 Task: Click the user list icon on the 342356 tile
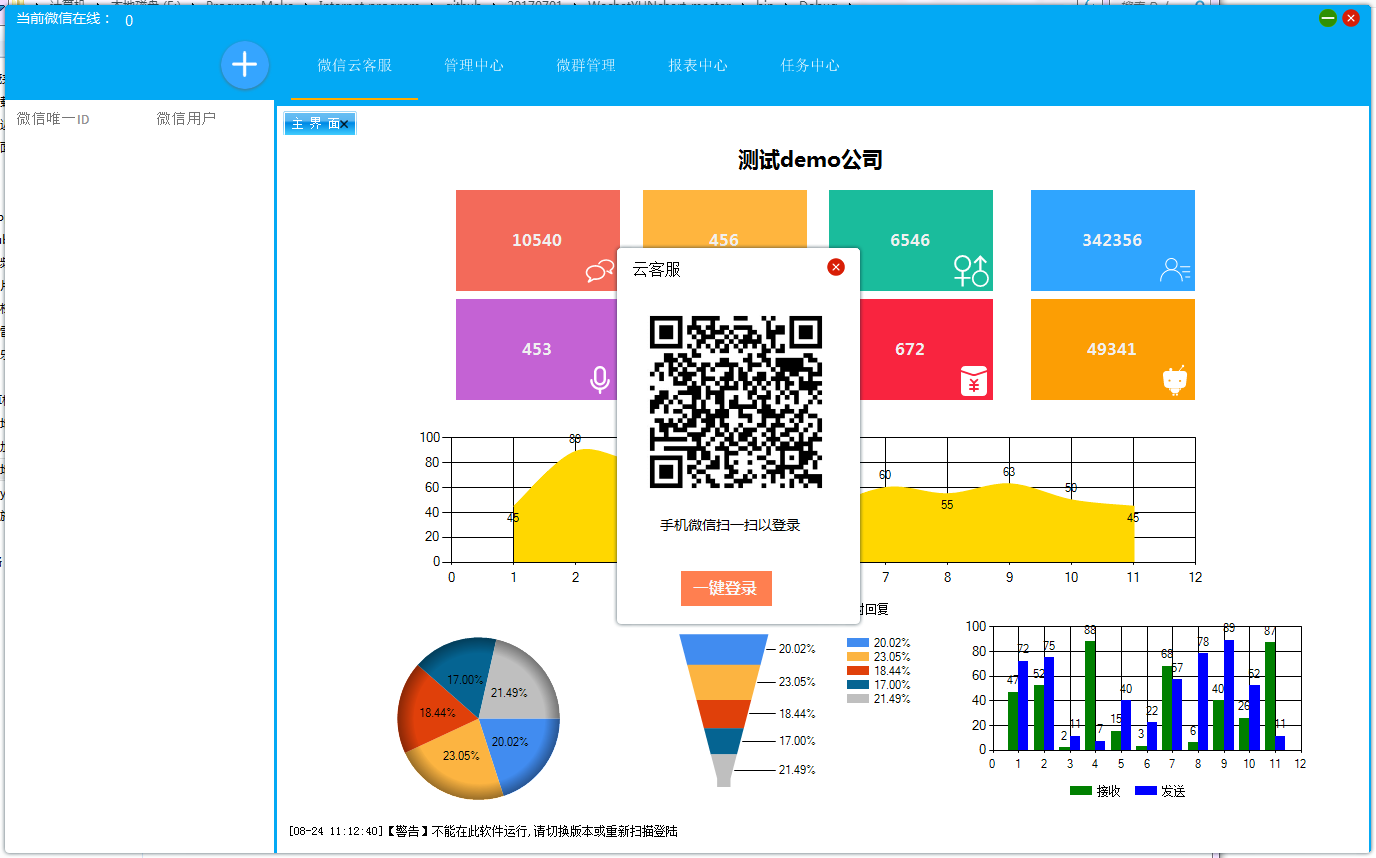coord(1175,270)
